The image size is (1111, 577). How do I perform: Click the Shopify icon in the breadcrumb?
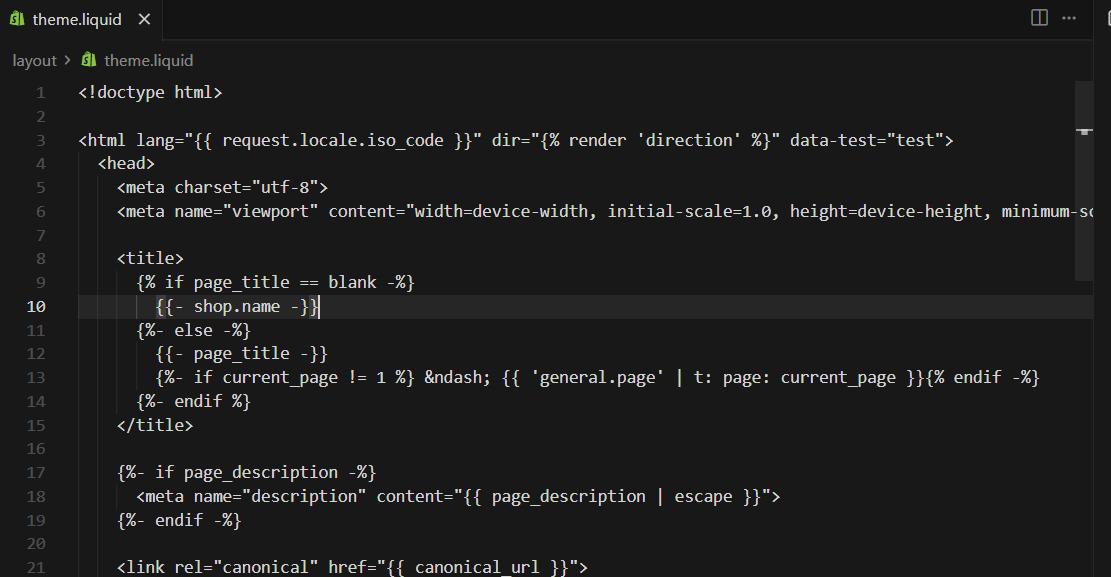tap(89, 60)
